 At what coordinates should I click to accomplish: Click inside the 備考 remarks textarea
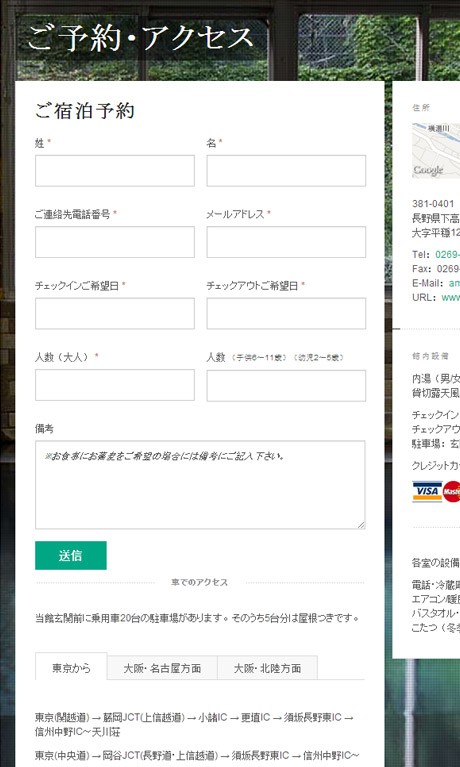point(200,485)
